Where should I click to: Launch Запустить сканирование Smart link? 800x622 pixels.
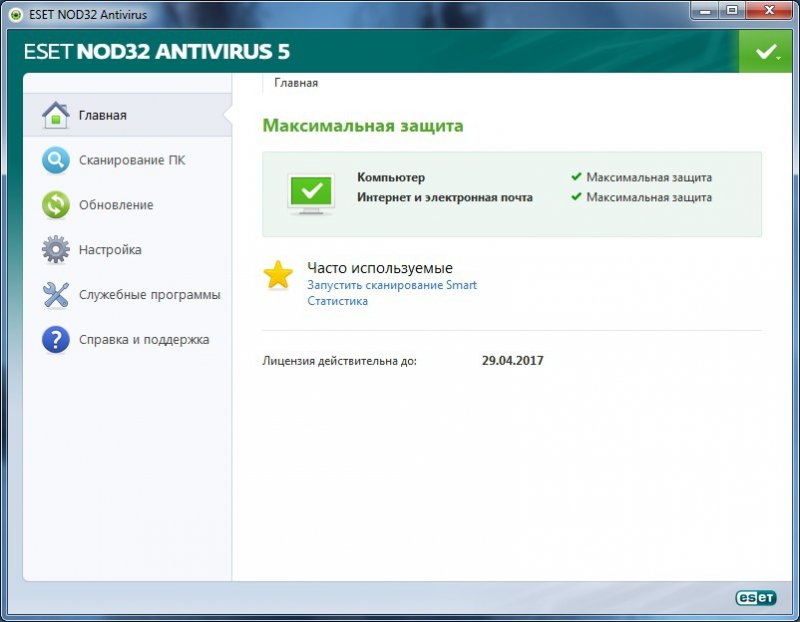pyautogui.click(x=392, y=285)
